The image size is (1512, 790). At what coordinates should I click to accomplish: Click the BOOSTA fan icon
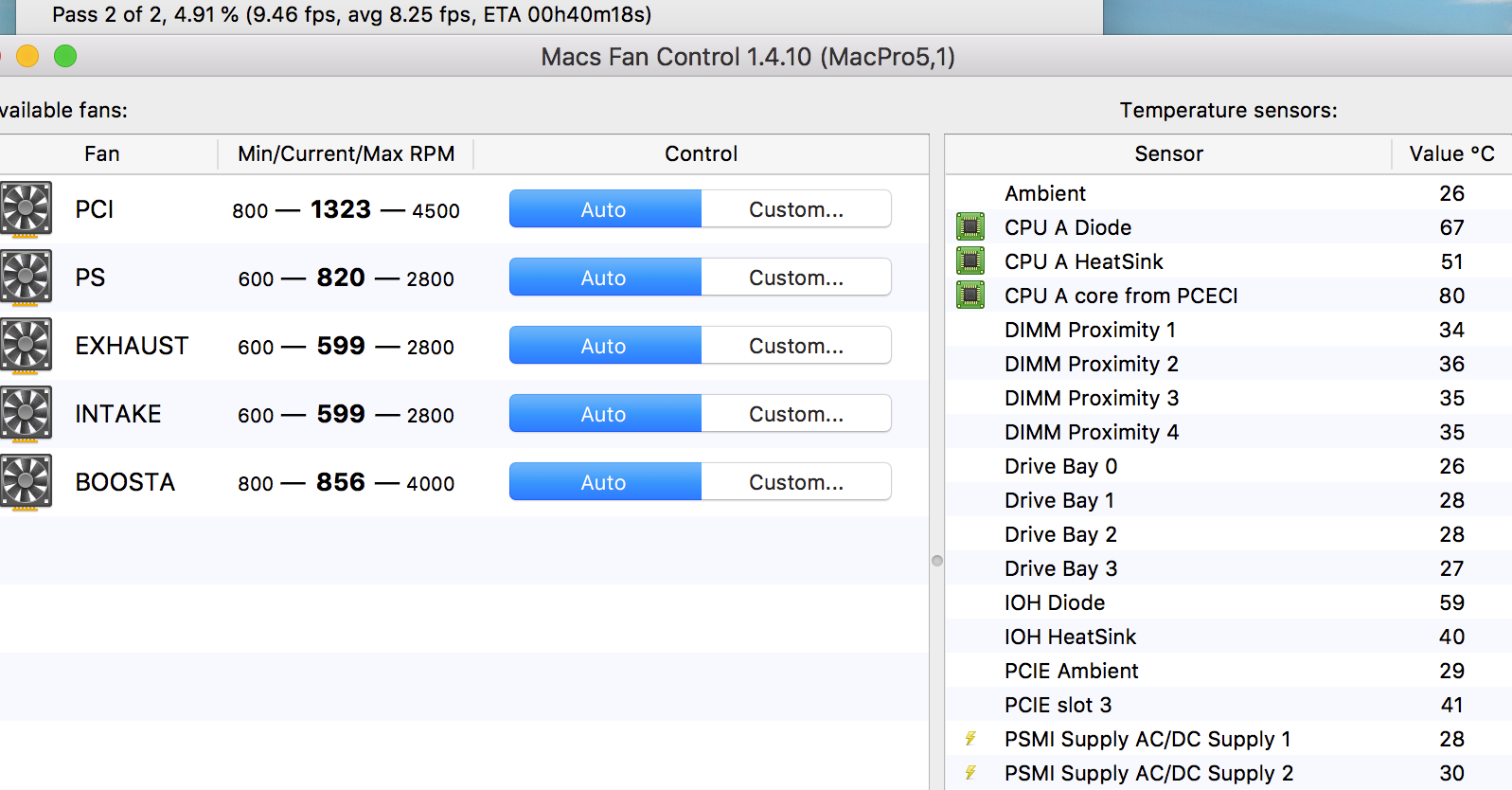tap(26, 482)
